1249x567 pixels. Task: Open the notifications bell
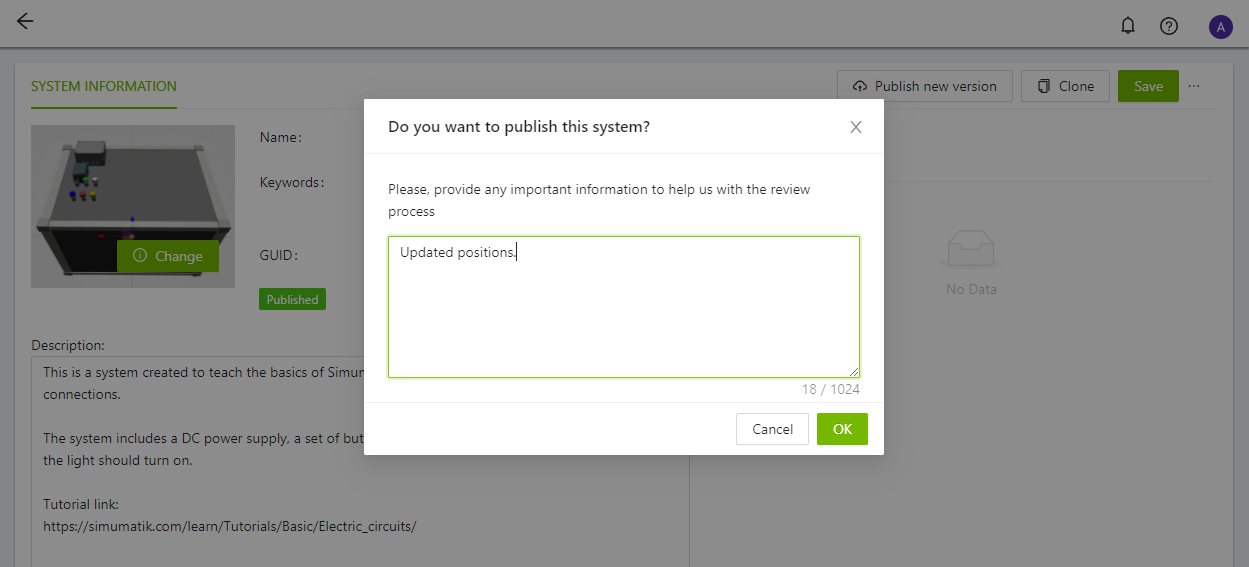(x=1128, y=26)
